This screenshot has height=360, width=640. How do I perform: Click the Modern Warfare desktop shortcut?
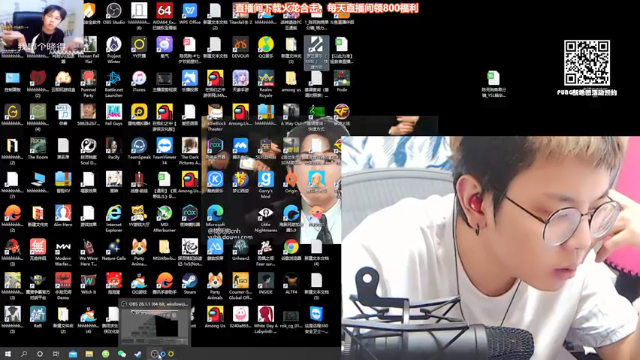pos(63,252)
